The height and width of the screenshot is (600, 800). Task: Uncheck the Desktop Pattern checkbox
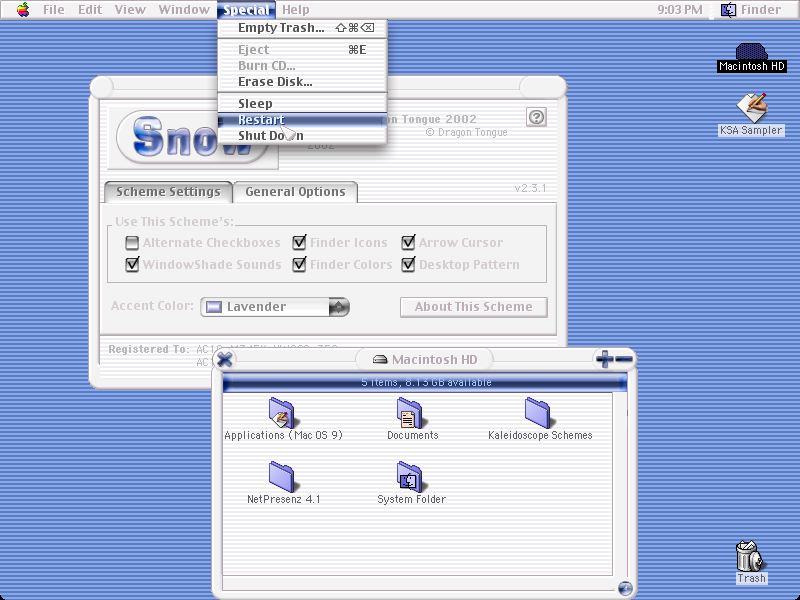(x=408, y=264)
